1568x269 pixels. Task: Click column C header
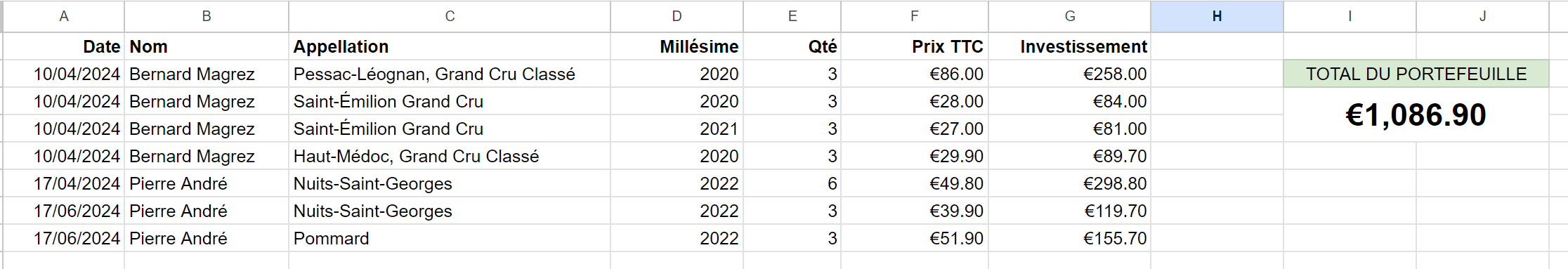450,16
